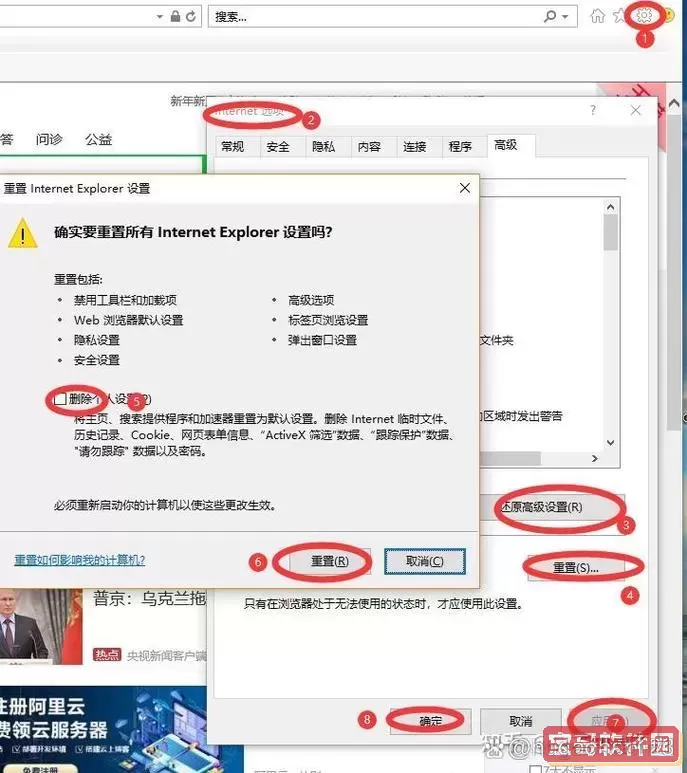Image resolution: width=687 pixels, height=773 pixels.
Task: Open the search provider dropdown arrow
Action: [565, 17]
